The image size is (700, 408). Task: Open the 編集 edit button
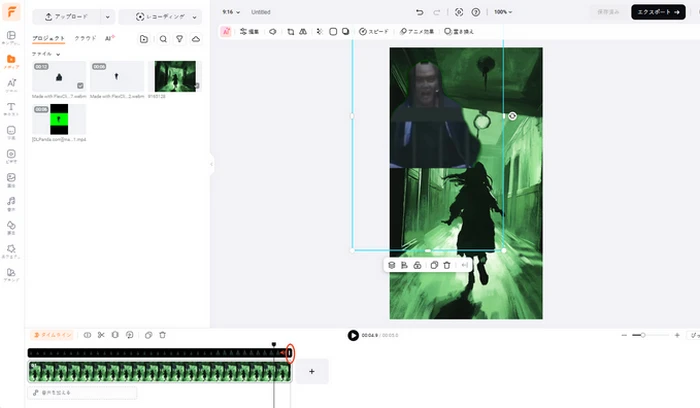click(250, 31)
